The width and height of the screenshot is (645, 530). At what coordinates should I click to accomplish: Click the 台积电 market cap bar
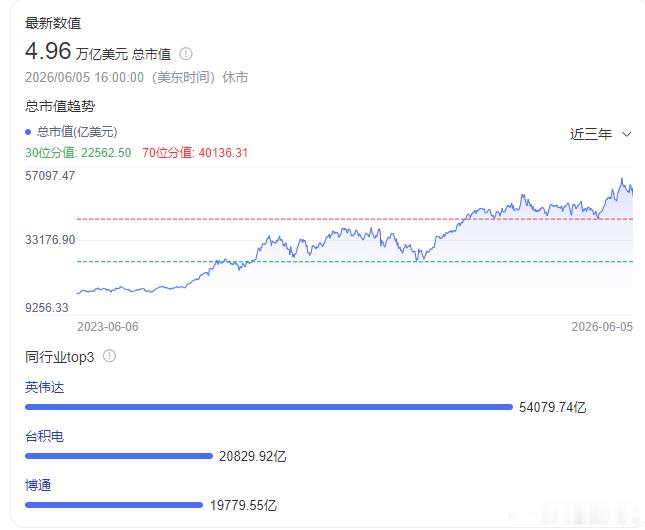click(118, 456)
